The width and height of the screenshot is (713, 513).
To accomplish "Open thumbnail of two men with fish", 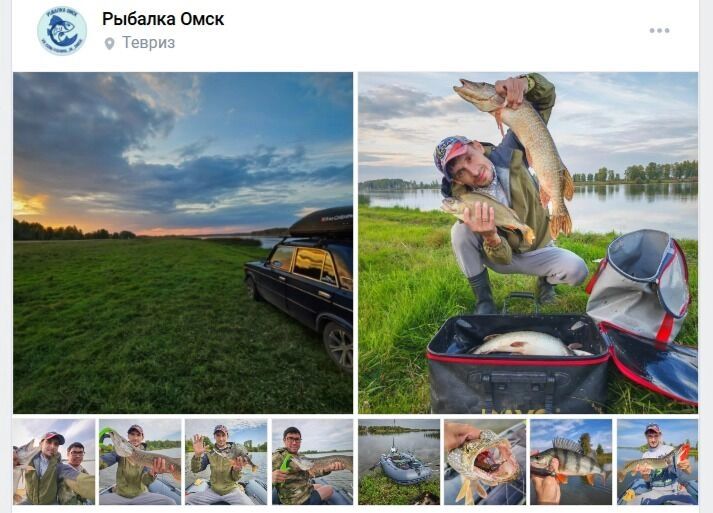I will click(54, 462).
